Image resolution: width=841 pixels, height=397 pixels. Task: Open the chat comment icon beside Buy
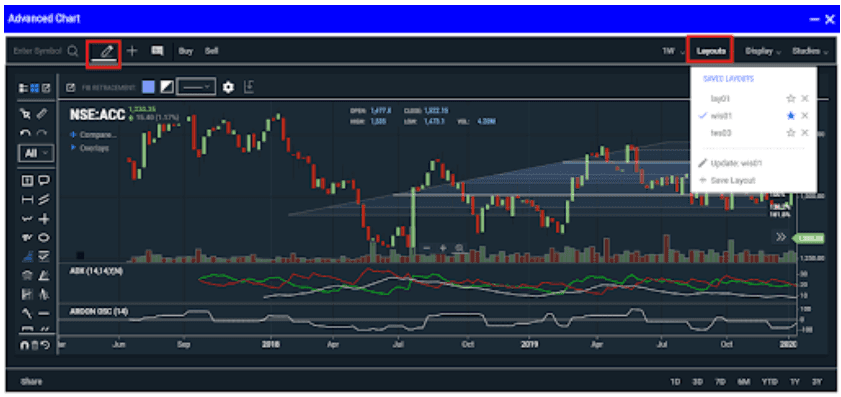[157, 51]
